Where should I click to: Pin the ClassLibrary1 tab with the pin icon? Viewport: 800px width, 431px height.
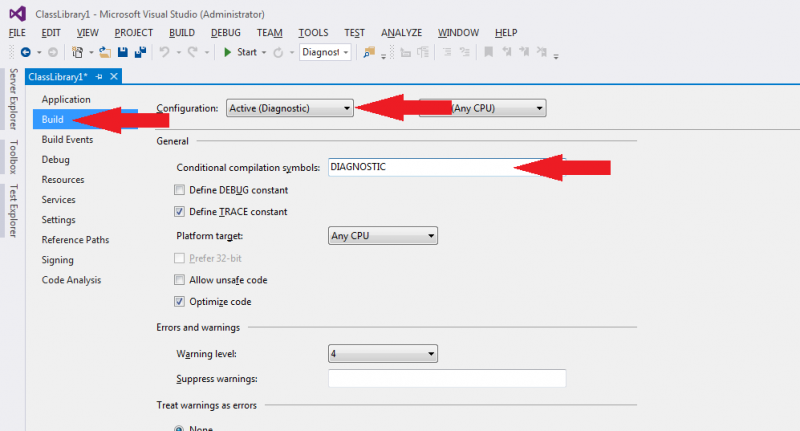[x=99, y=77]
